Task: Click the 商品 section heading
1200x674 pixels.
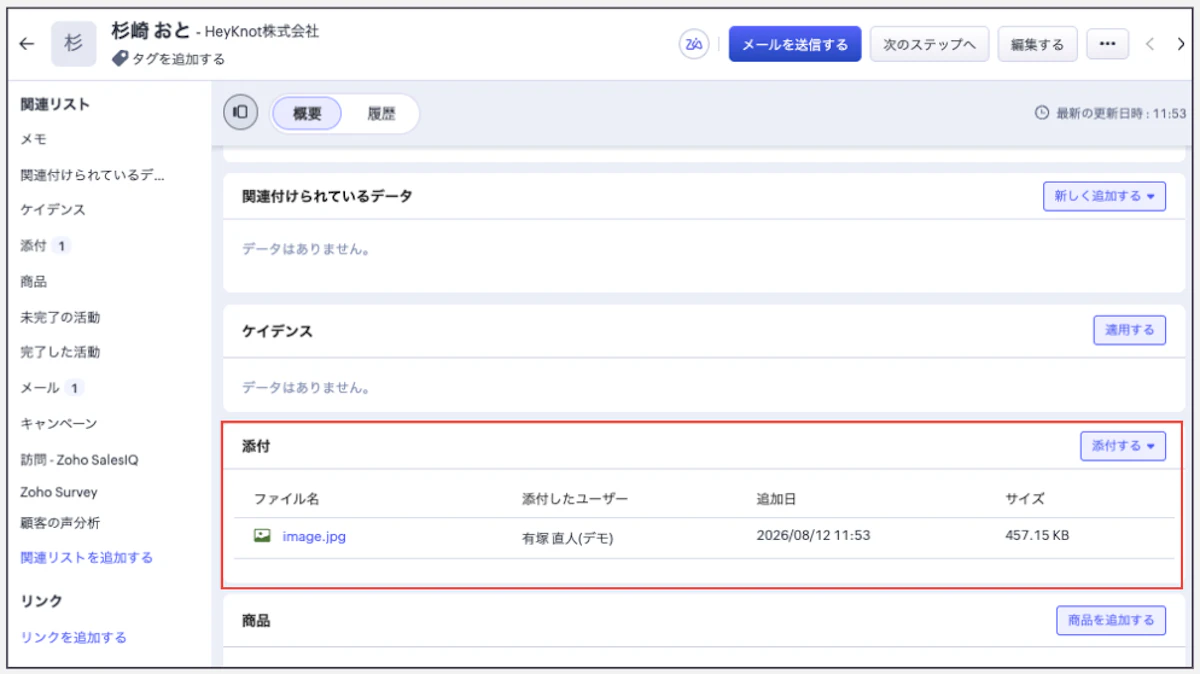Action: pos(256,621)
